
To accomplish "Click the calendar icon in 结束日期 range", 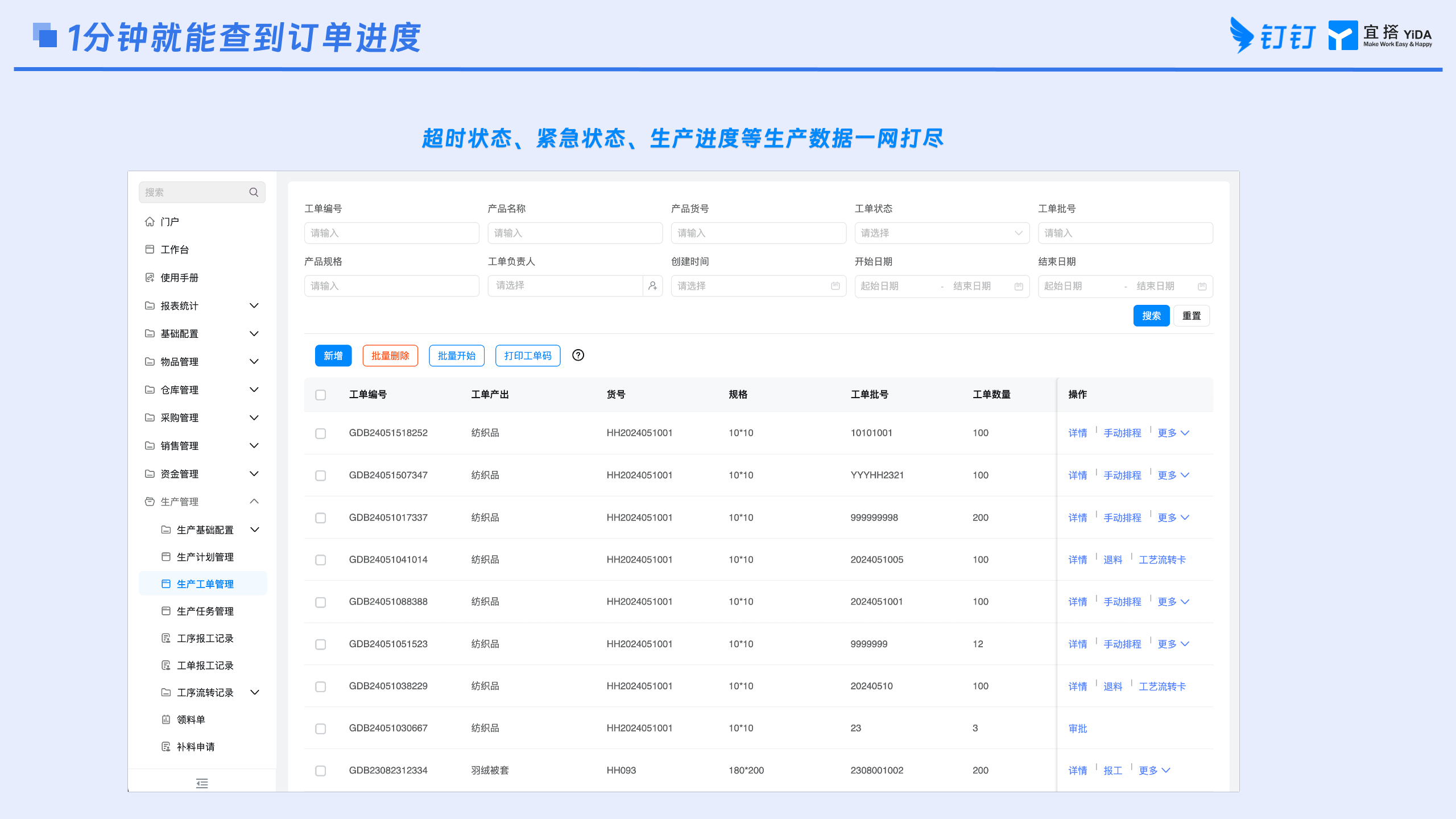I will tap(1202, 286).
